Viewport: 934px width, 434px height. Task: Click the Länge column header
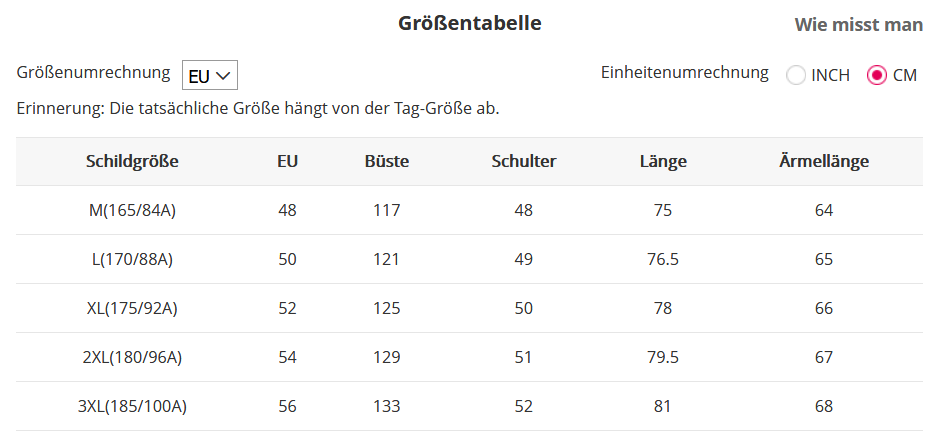pos(663,161)
